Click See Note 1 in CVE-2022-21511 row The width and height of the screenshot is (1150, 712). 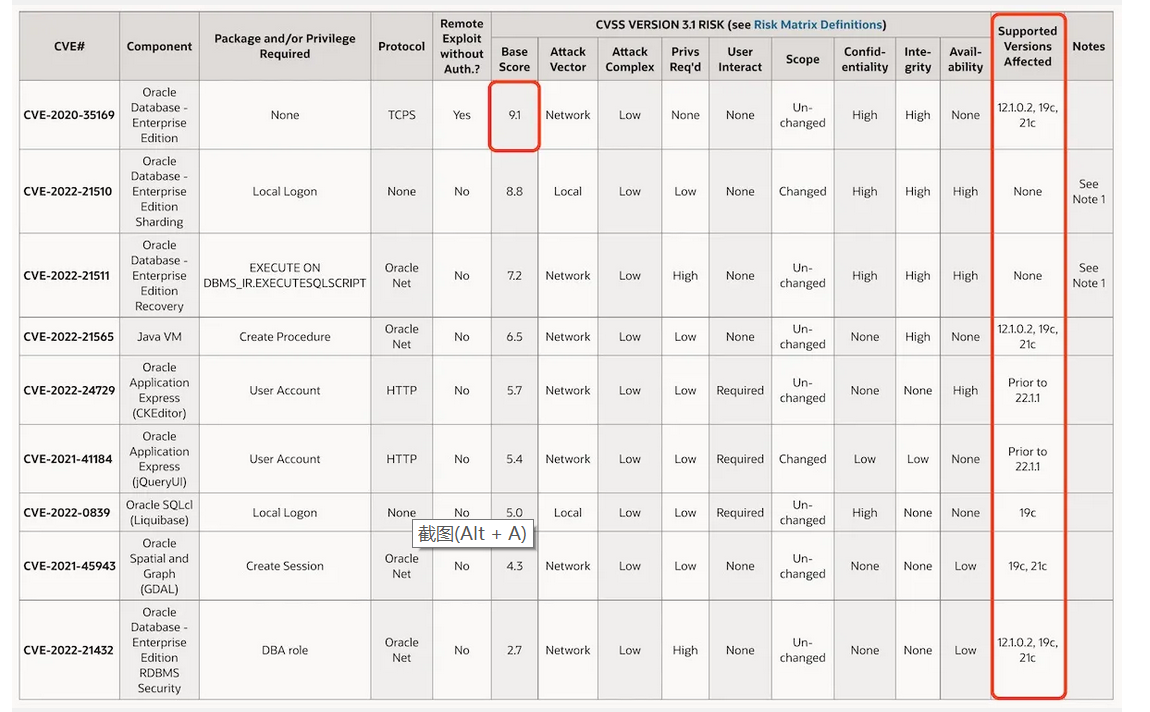[1088, 276]
